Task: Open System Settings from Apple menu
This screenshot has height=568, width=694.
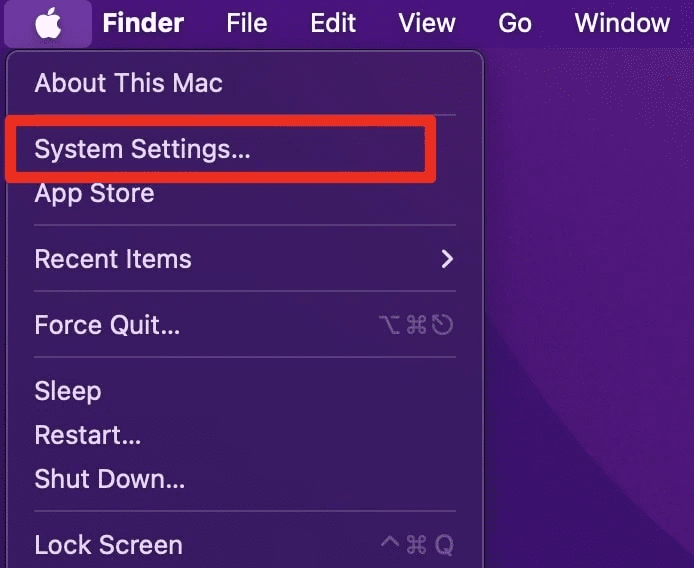Action: pos(142,150)
